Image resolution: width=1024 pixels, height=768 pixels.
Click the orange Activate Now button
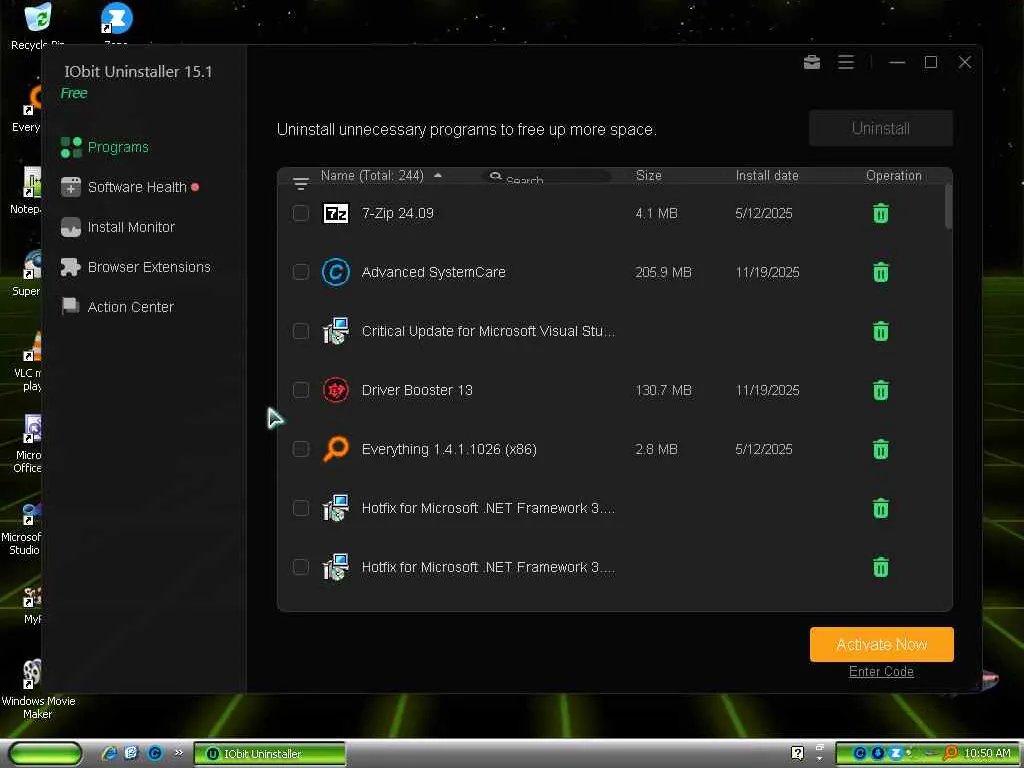[x=882, y=645]
